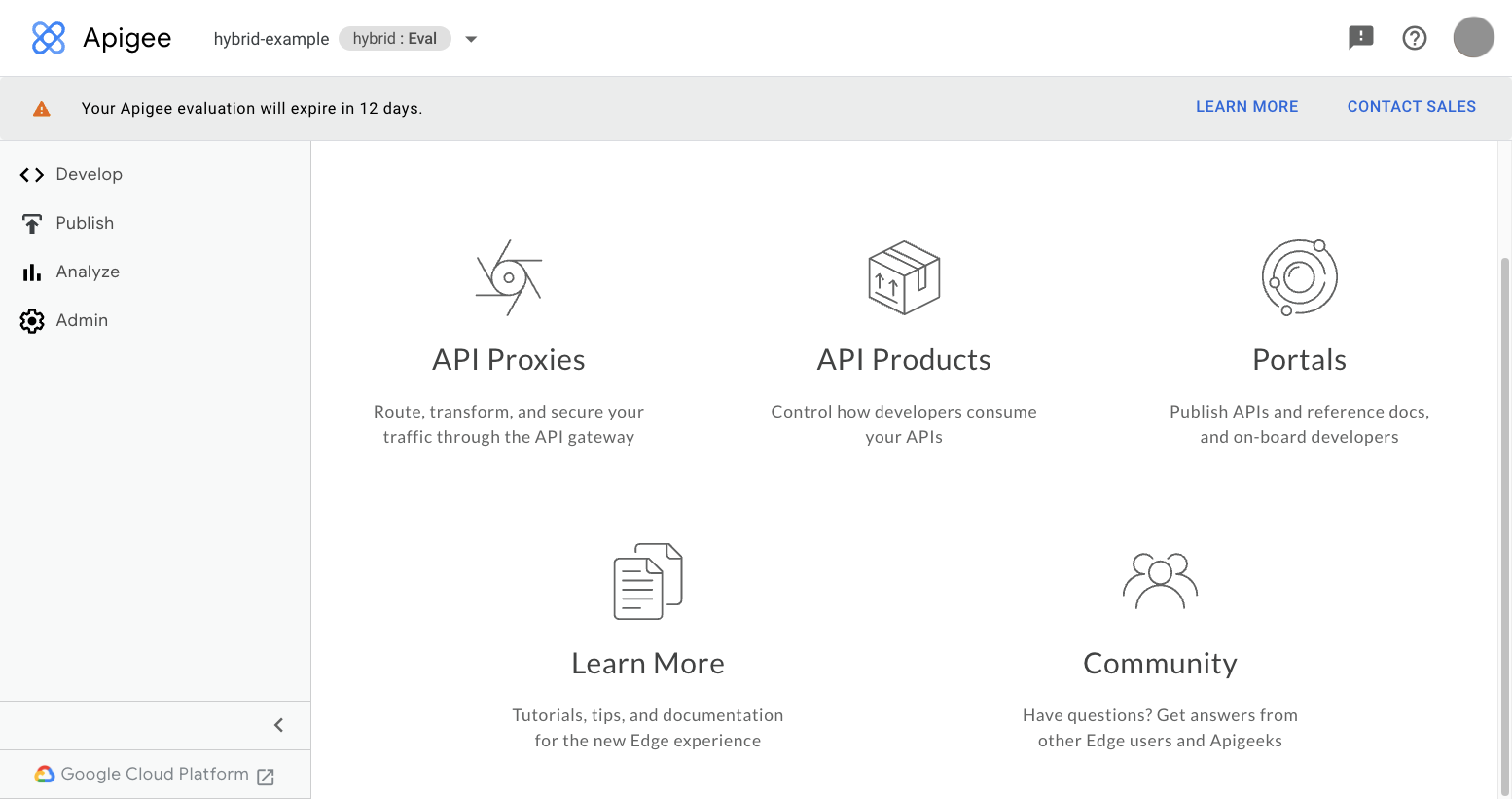Collapse the sidebar using the chevron

coord(278,725)
